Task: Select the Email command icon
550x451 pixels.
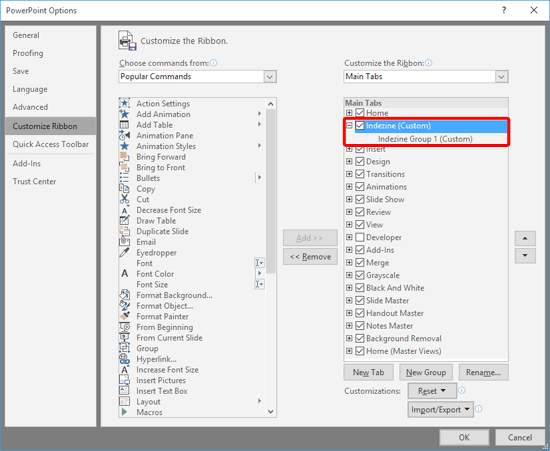Action: (x=125, y=242)
